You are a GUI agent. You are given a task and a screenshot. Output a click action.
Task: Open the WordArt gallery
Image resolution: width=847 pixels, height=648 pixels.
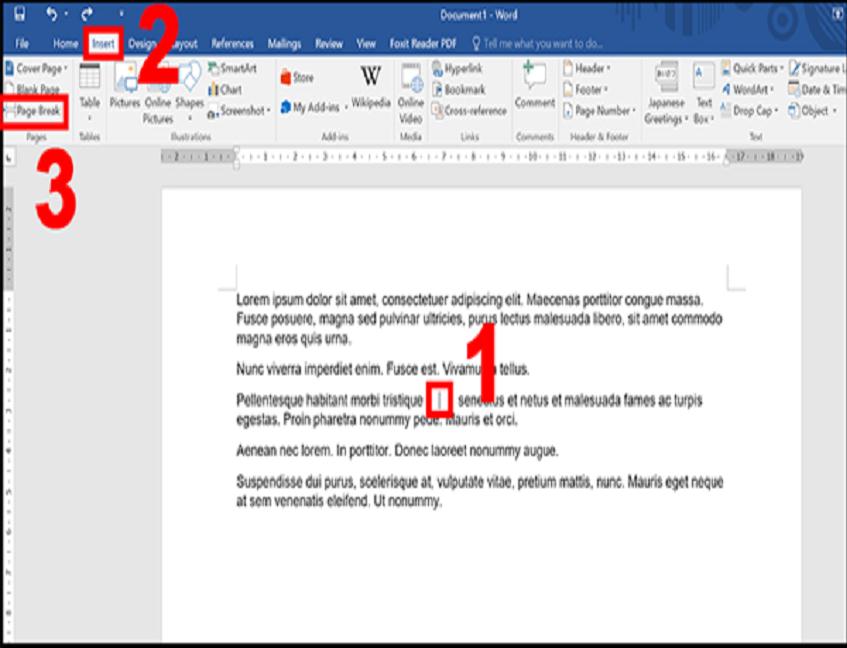(748, 90)
